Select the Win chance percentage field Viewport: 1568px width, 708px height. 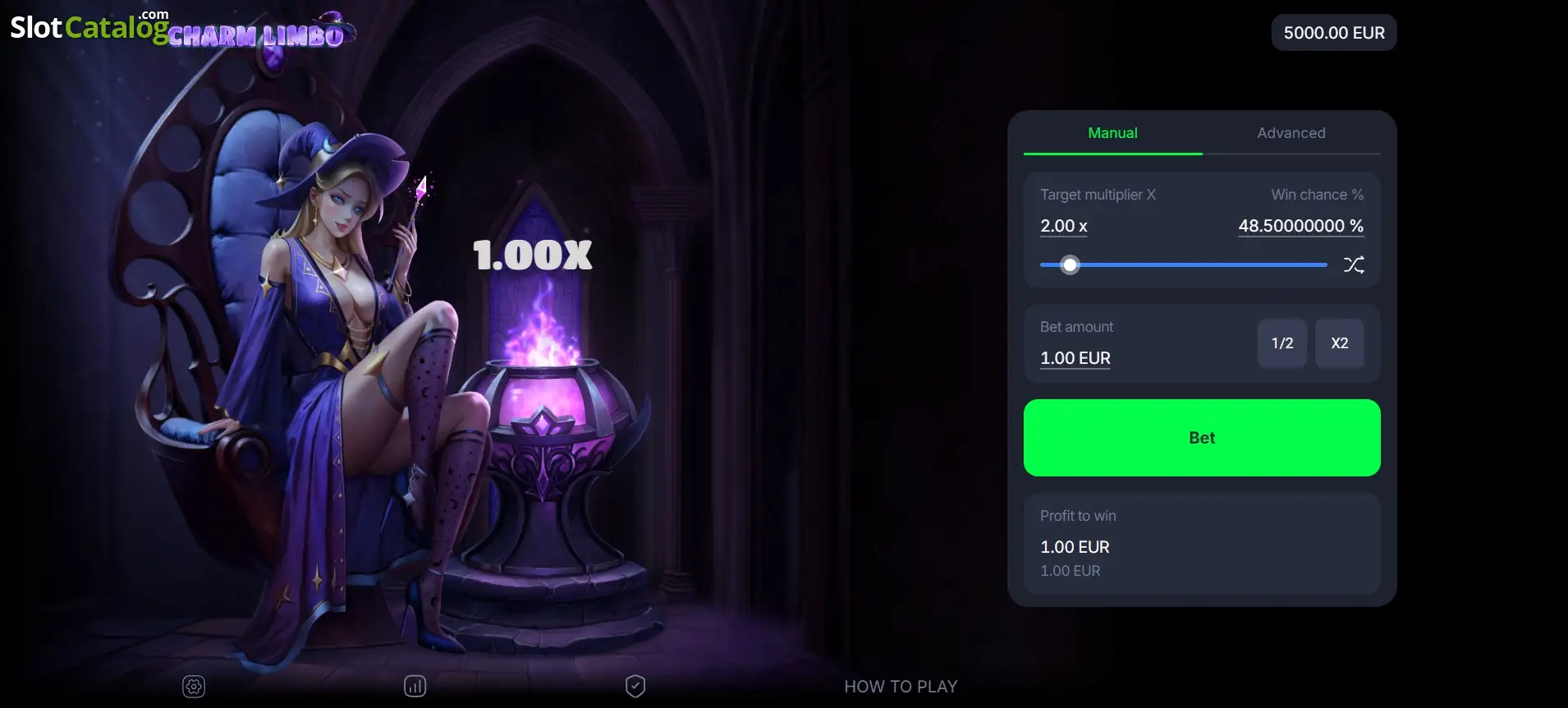tap(1301, 226)
